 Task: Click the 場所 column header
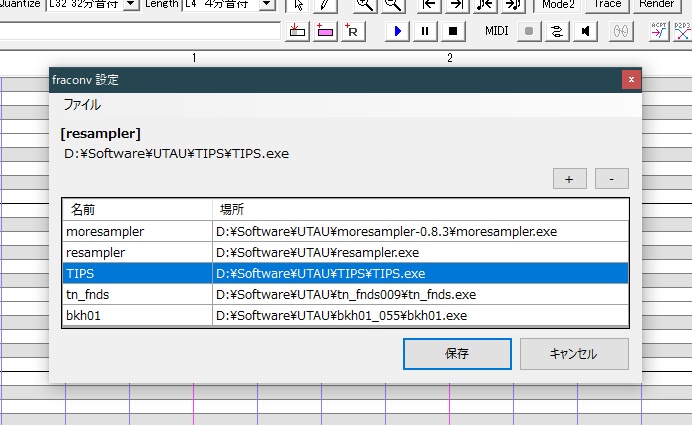click(x=421, y=210)
